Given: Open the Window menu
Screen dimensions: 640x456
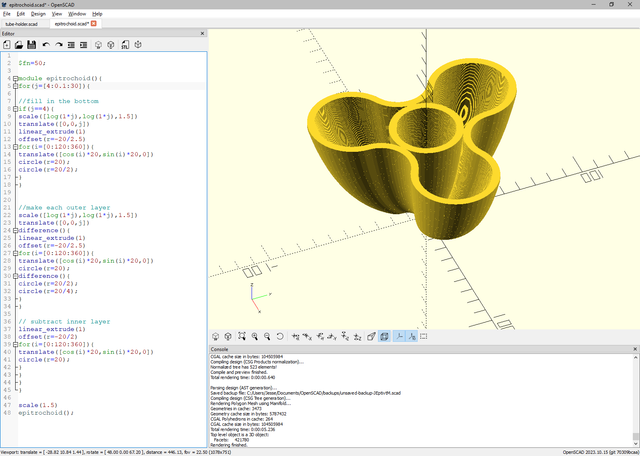Looking at the screenshot, I should [x=77, y=14].
